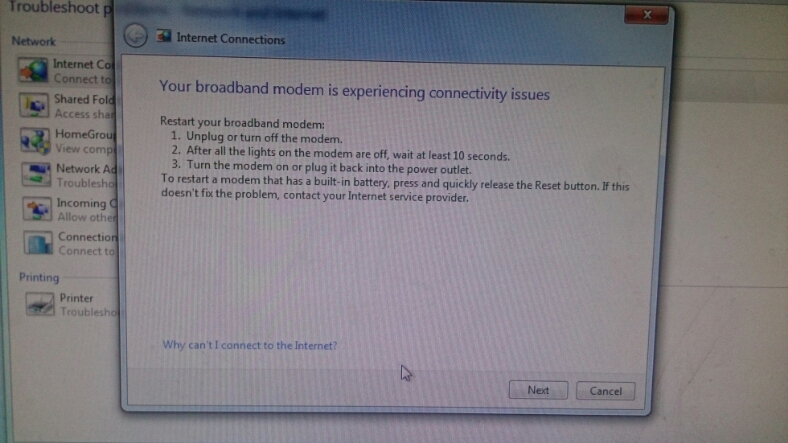
Task: Close the Internet Connections dialog
Action: (x=646, y=15)
